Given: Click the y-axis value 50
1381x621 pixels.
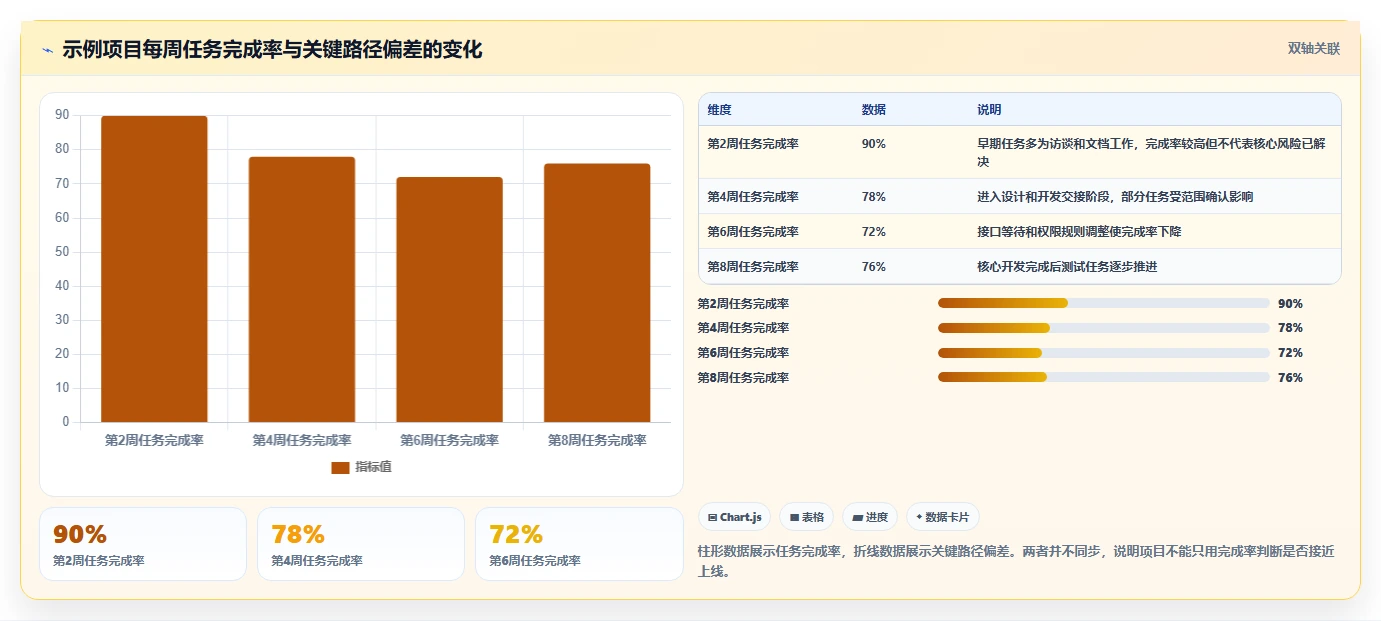Looking at the screenshot, I should click(x=62, y=252).
